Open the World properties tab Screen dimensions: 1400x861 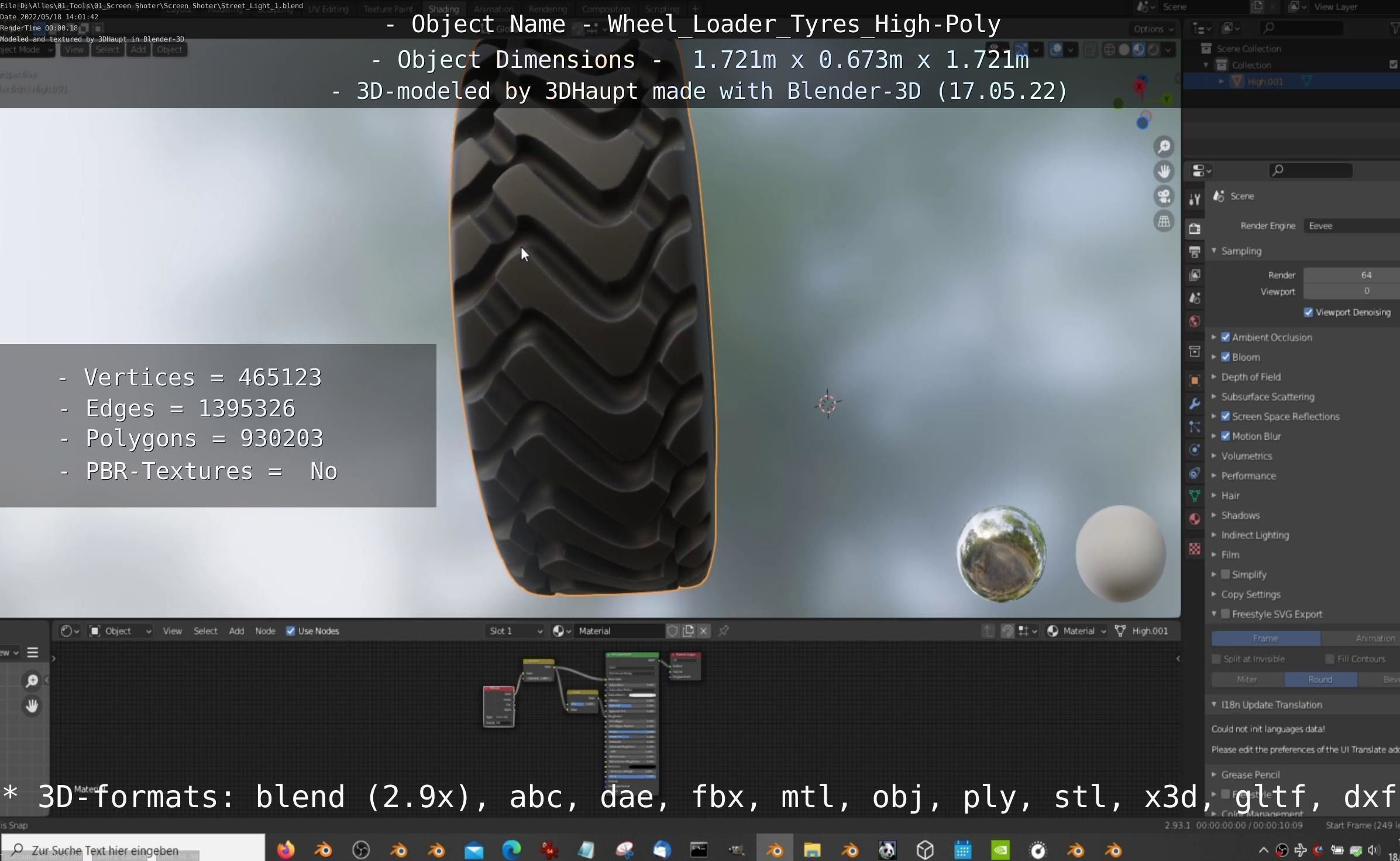(x=1195, y=321)
